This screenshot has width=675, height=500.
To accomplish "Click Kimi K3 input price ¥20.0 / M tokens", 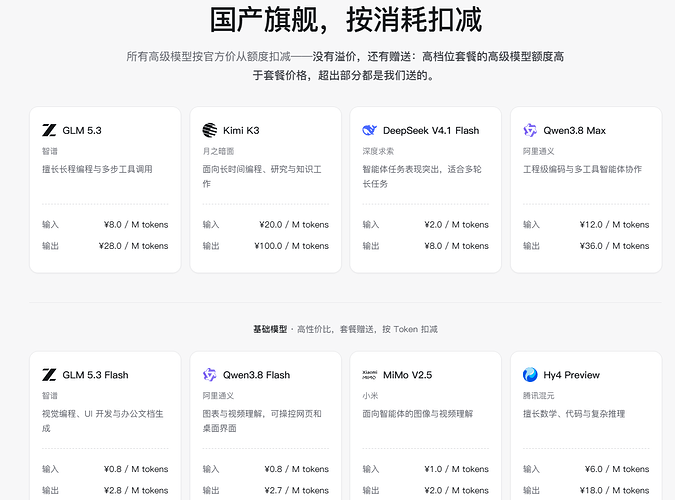I will (x=294, y=224).
